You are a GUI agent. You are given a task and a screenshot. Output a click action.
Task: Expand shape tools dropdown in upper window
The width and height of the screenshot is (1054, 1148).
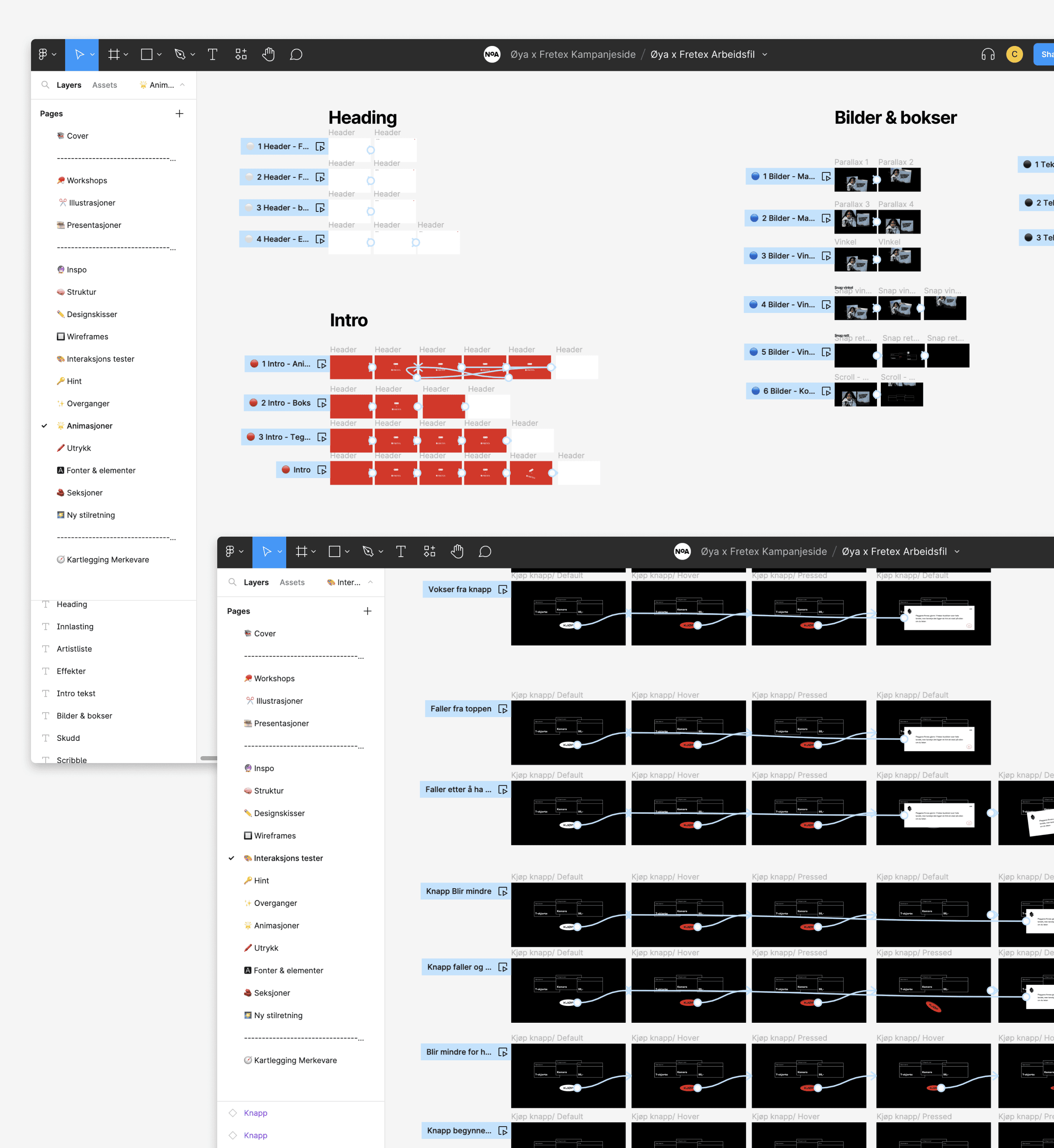pos(159,55)
